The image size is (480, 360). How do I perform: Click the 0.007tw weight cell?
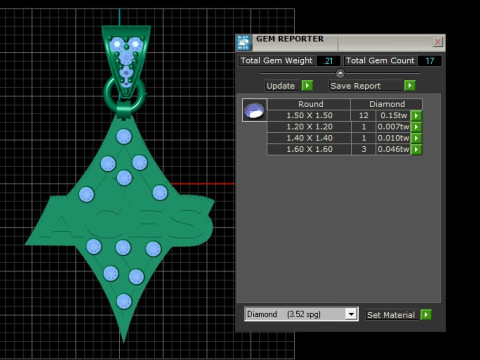(x=393, y=127)
